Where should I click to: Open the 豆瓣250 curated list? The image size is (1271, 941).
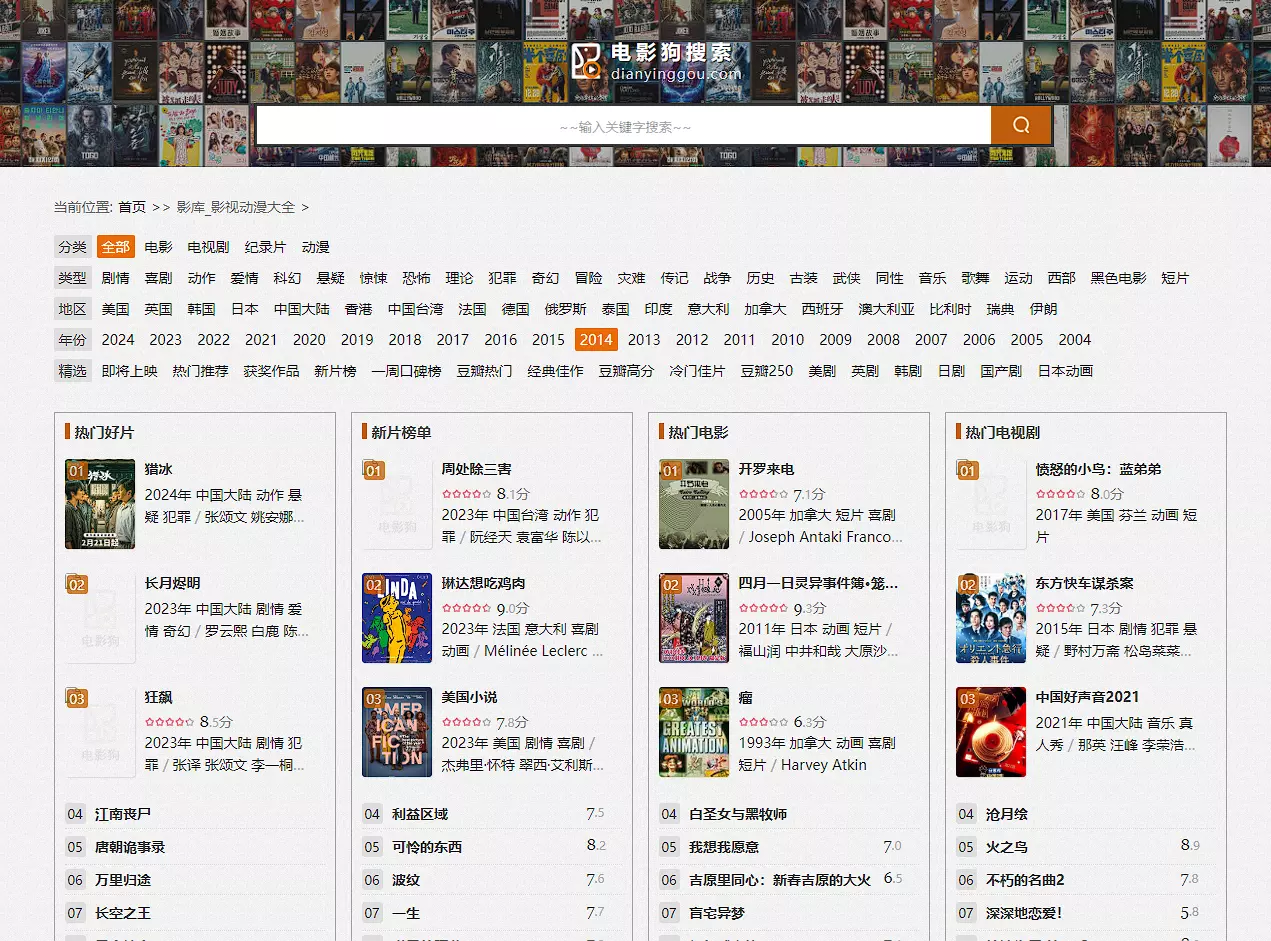pyautogui.click(x=766, y=371)
